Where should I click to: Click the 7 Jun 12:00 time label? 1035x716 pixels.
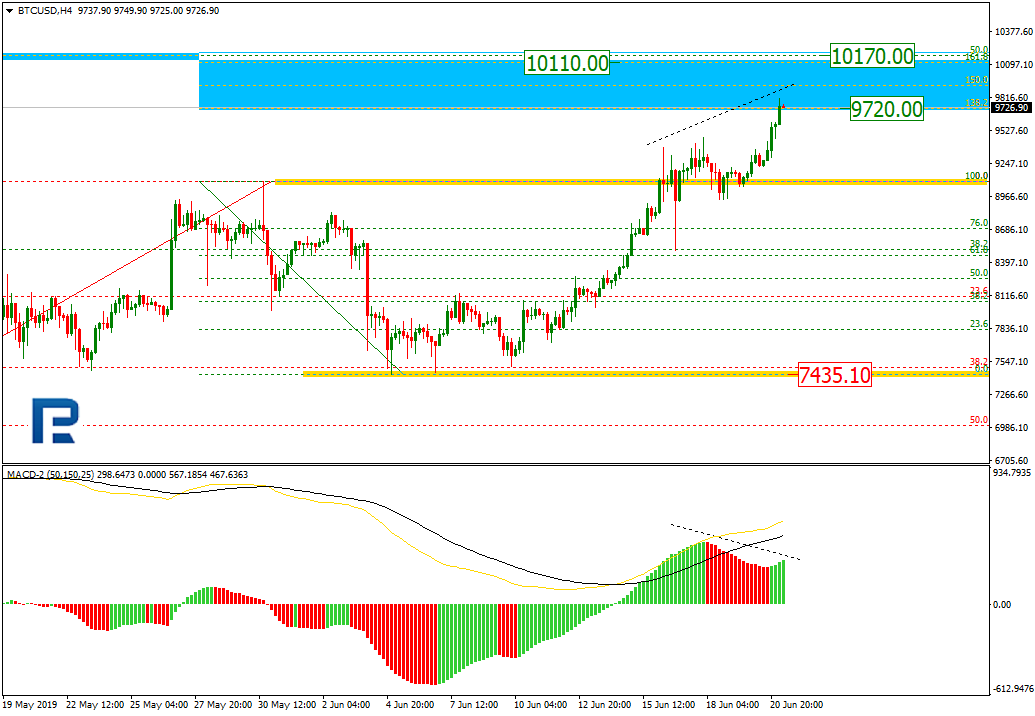point(475,705)
